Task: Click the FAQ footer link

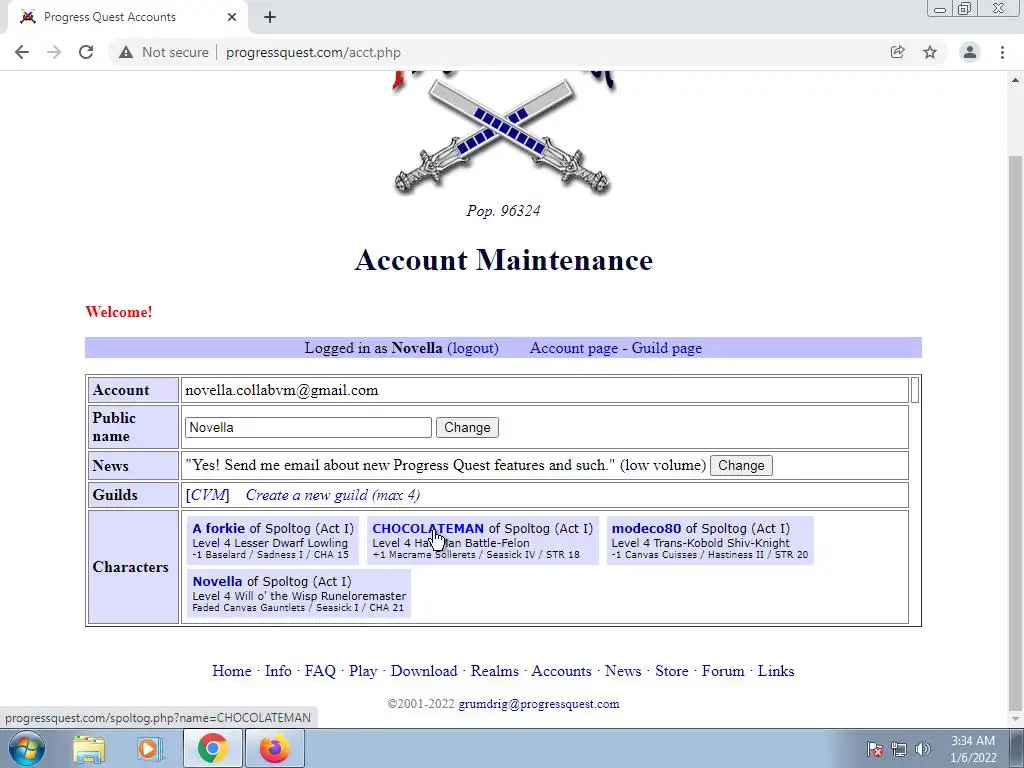Action: tap(320, 671)
